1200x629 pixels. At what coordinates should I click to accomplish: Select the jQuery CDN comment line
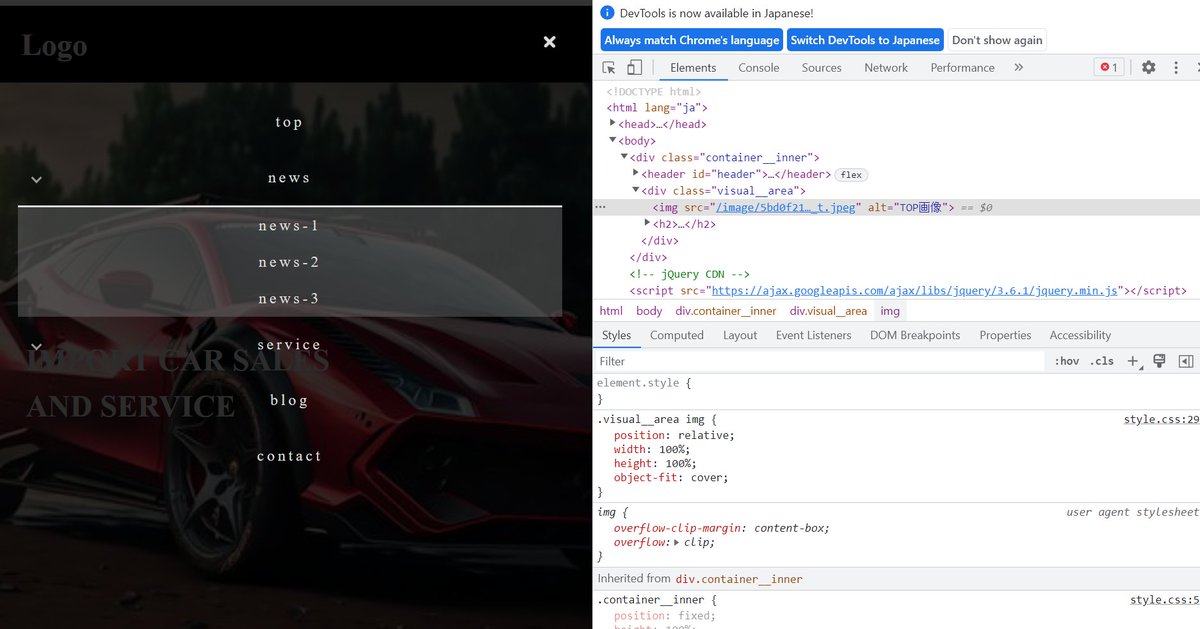tap(690, 274)
